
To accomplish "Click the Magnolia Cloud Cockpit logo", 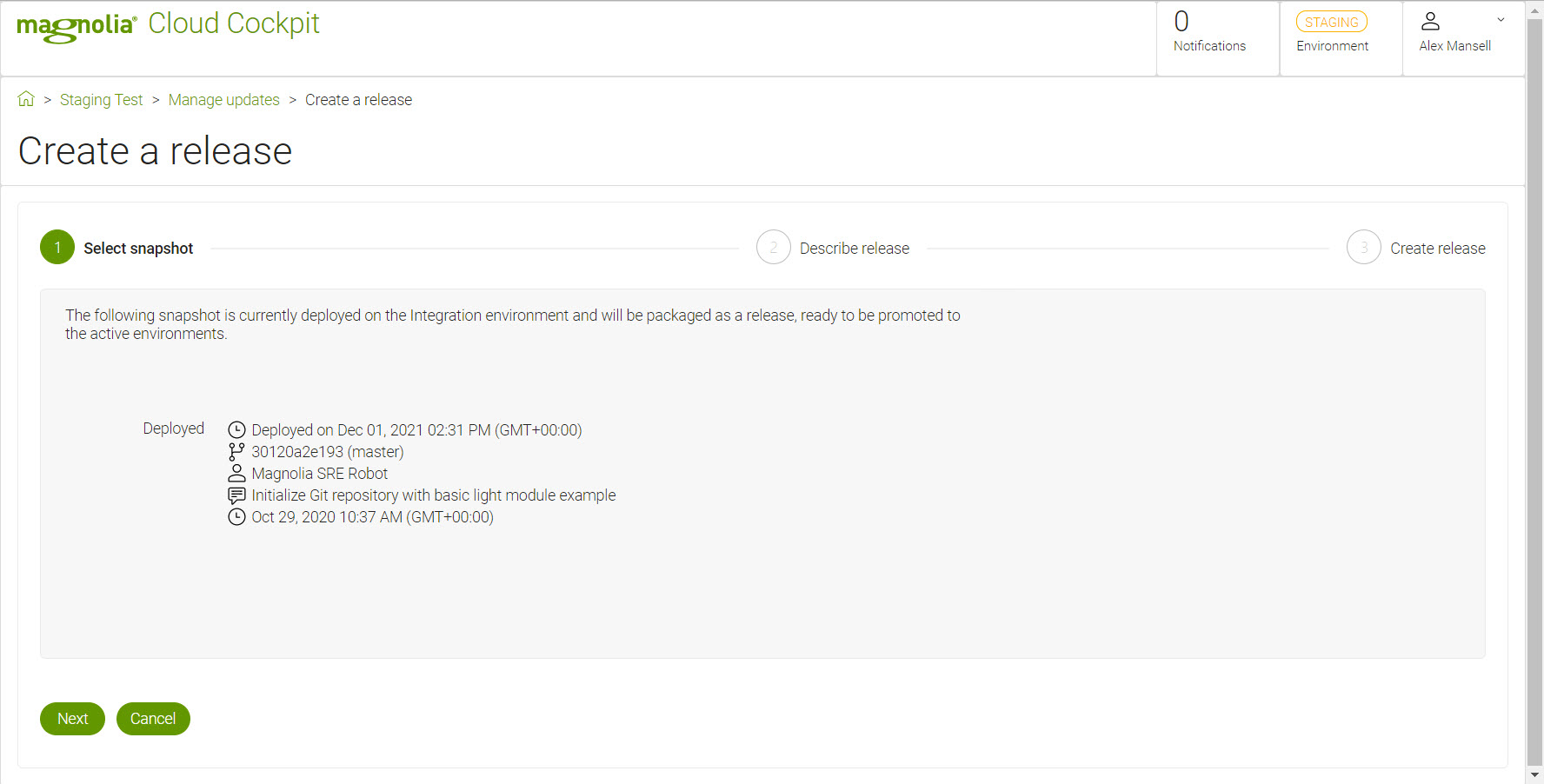I will [168, 25].
